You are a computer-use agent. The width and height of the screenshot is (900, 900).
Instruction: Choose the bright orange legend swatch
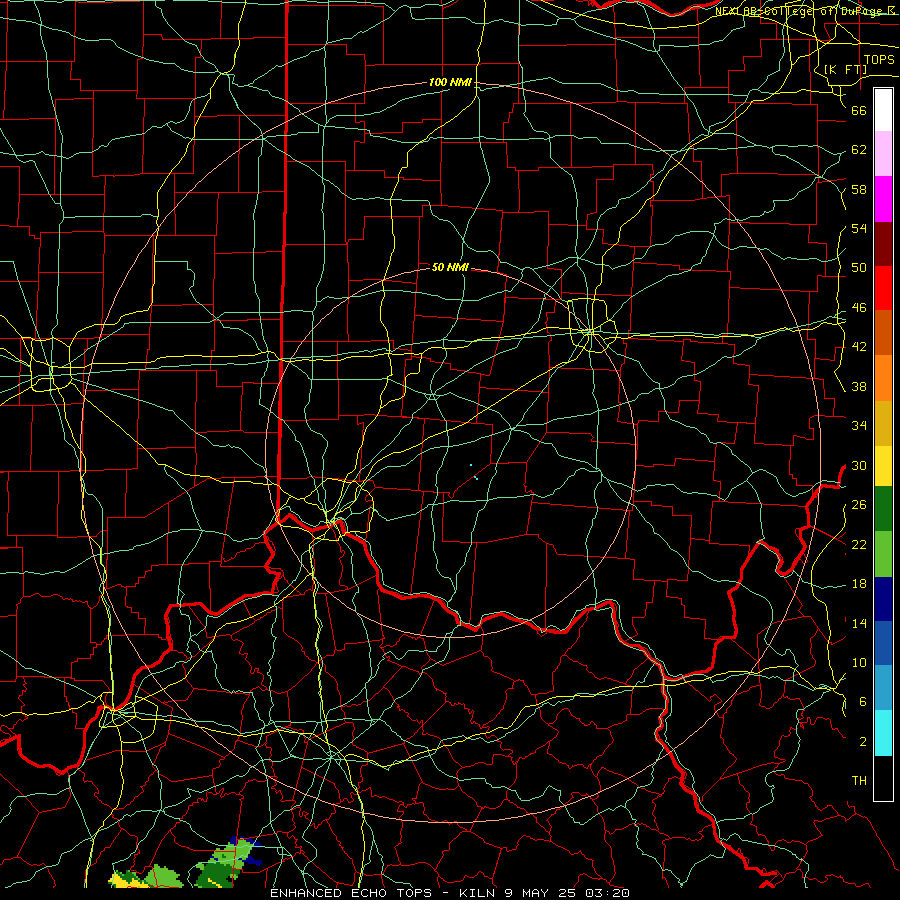click(883, 378)
